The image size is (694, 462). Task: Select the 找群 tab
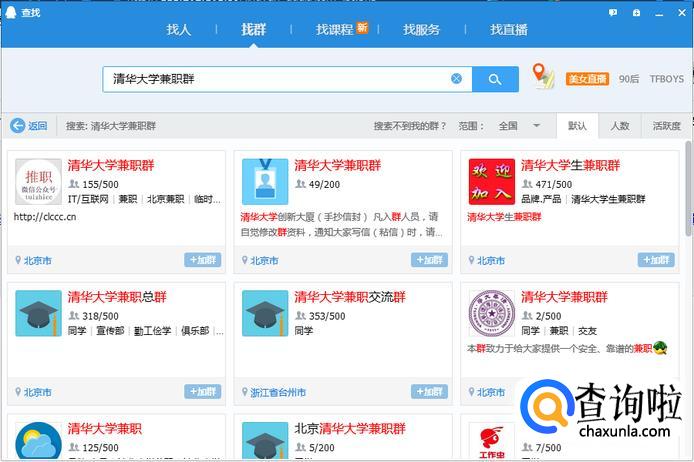[253, 30]
